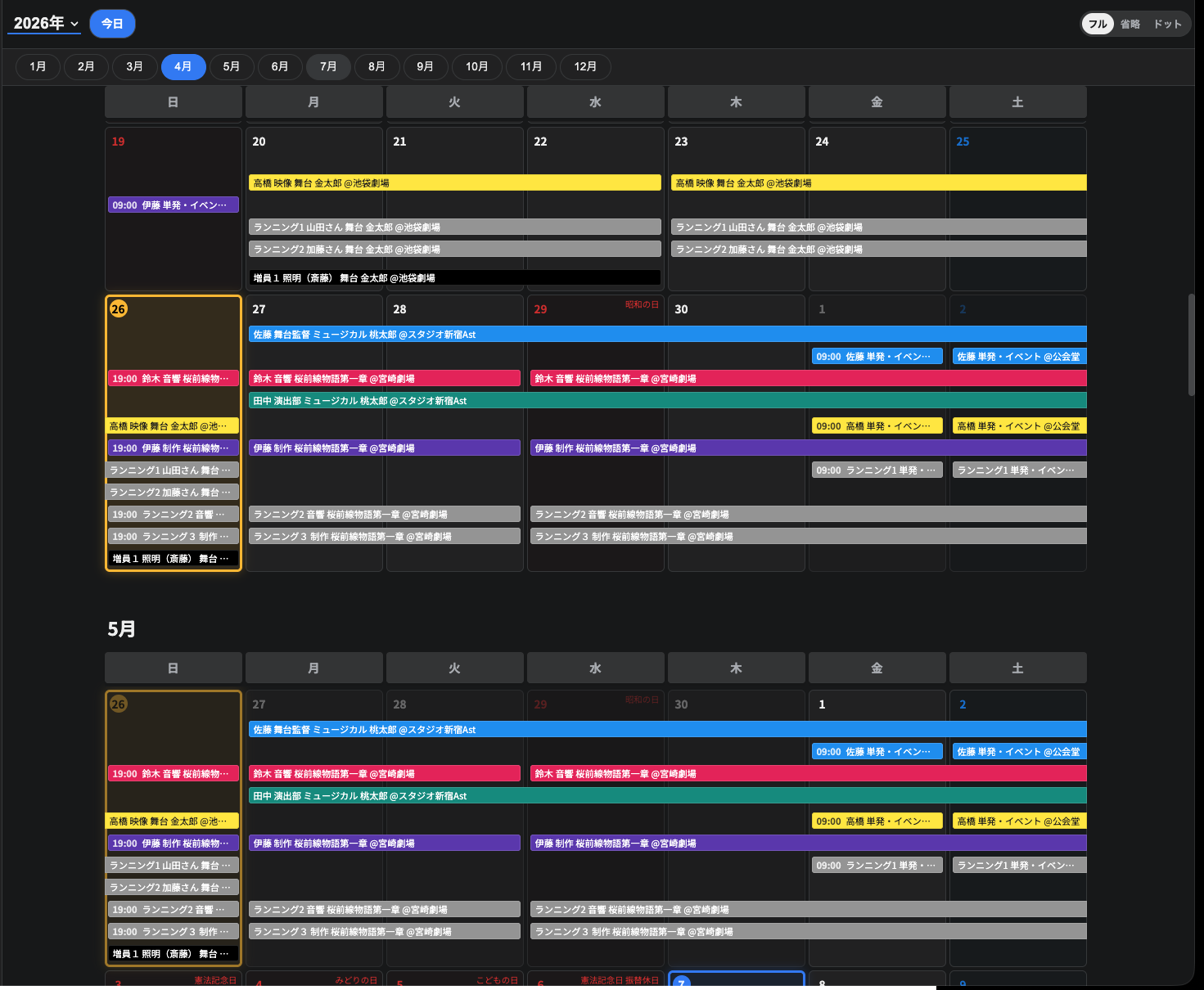Select the 4月 month tab
1204x990 pixels.
tap(183, 66)
